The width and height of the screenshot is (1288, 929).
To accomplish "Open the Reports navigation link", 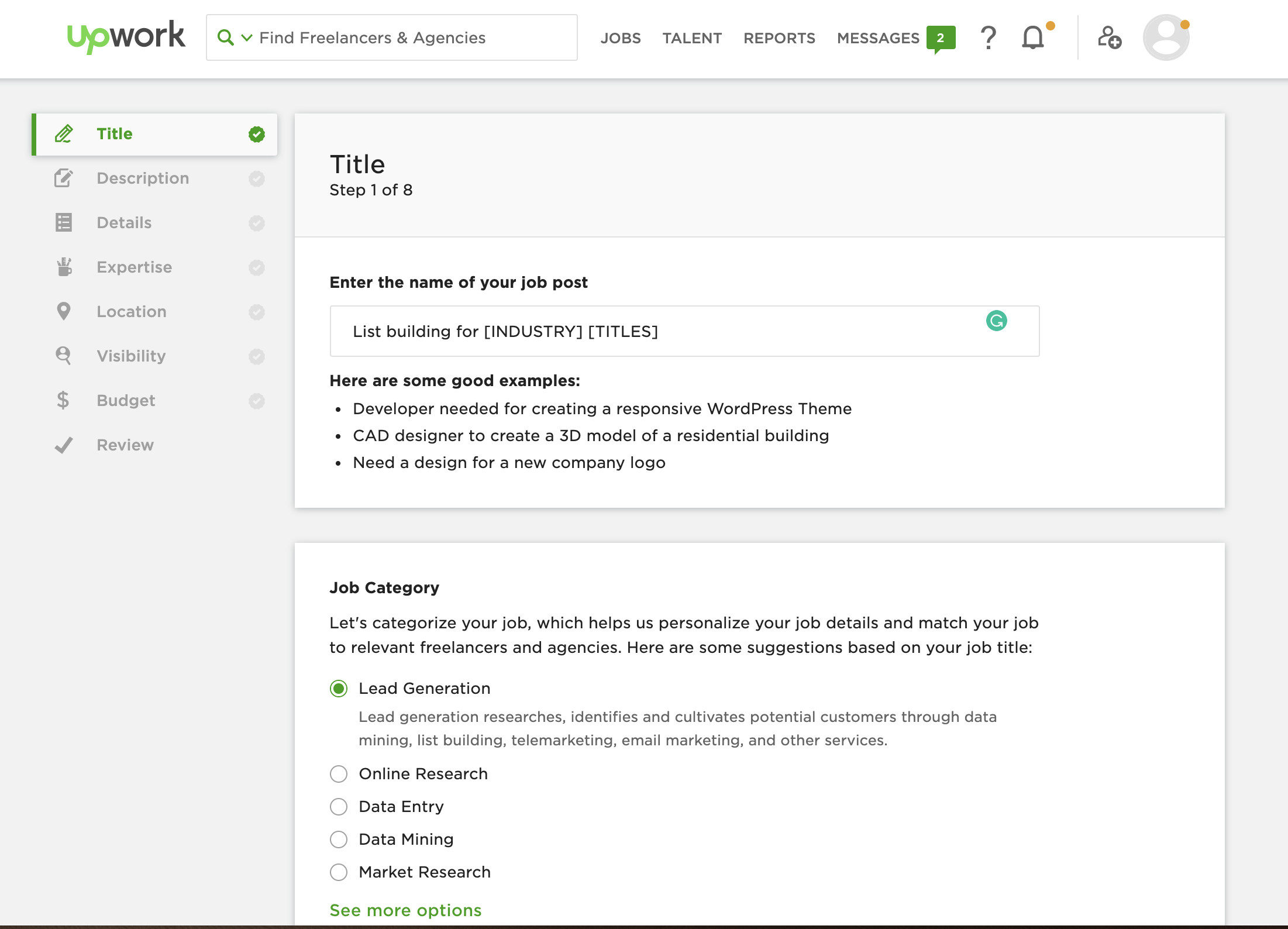I will click(779, 38).
